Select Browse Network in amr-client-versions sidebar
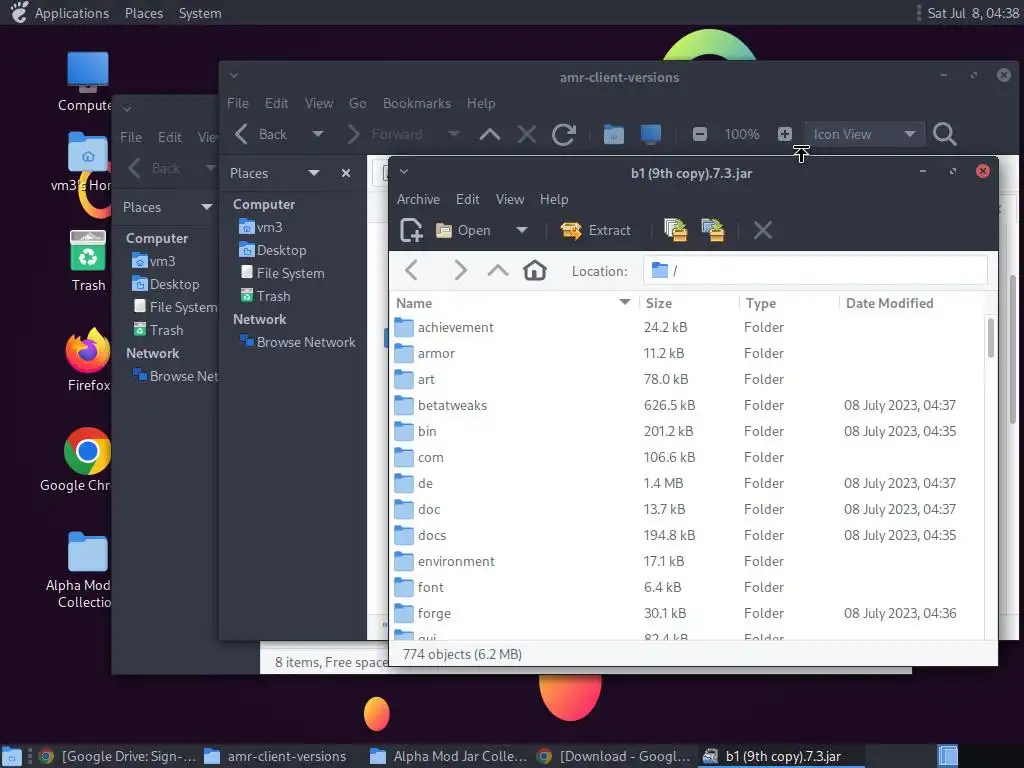This screenshot has width=1024, height=768. [298, 342]
